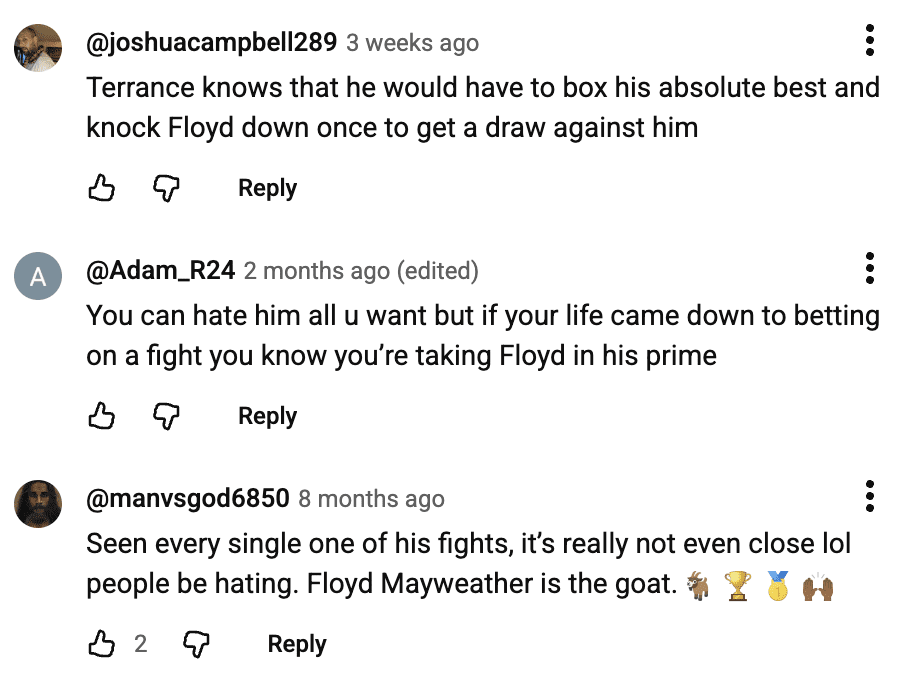Like the comment by @manvsgod6850
Image resolution: width=916 pixels, height=686 pixels.
point(102,644)
